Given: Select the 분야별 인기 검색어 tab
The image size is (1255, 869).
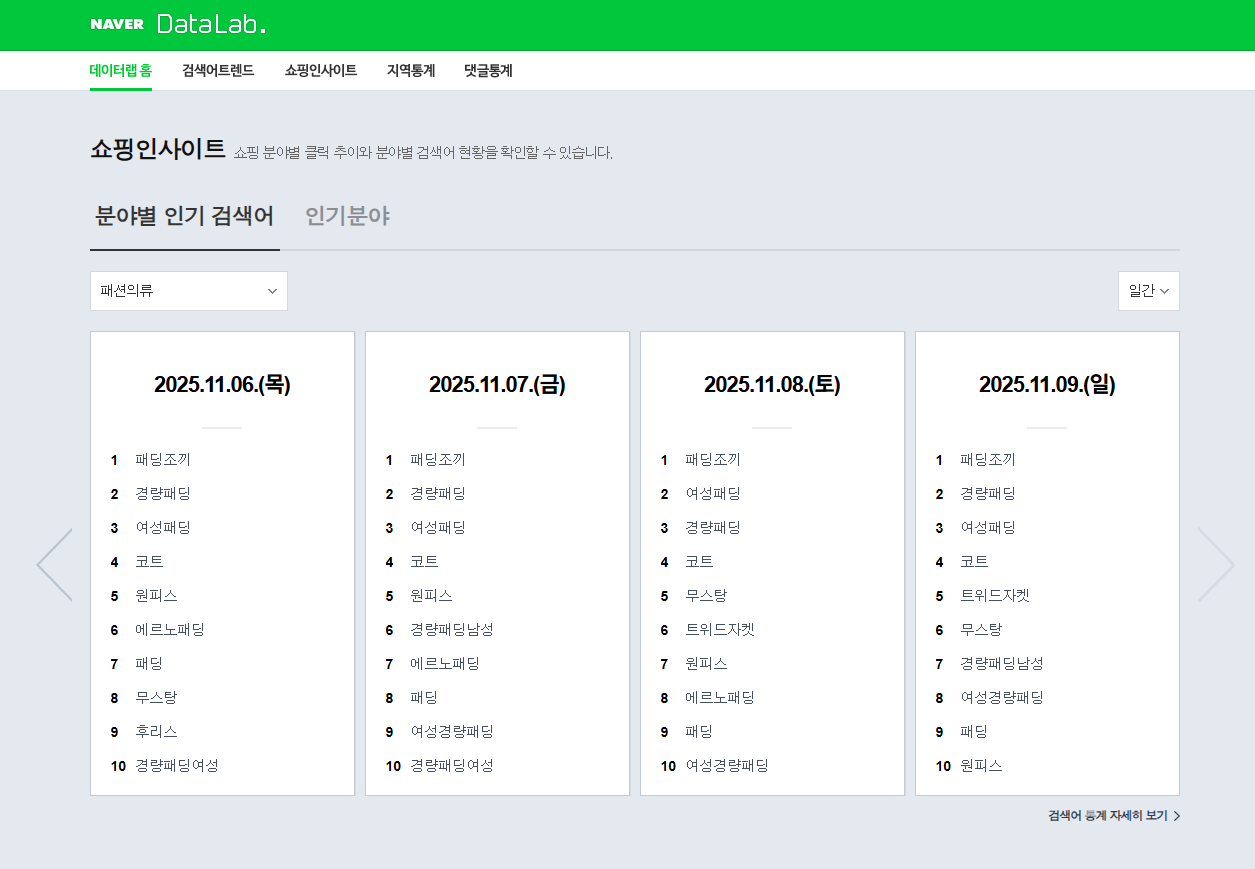Looking at the screenshot, I should 185,215.
